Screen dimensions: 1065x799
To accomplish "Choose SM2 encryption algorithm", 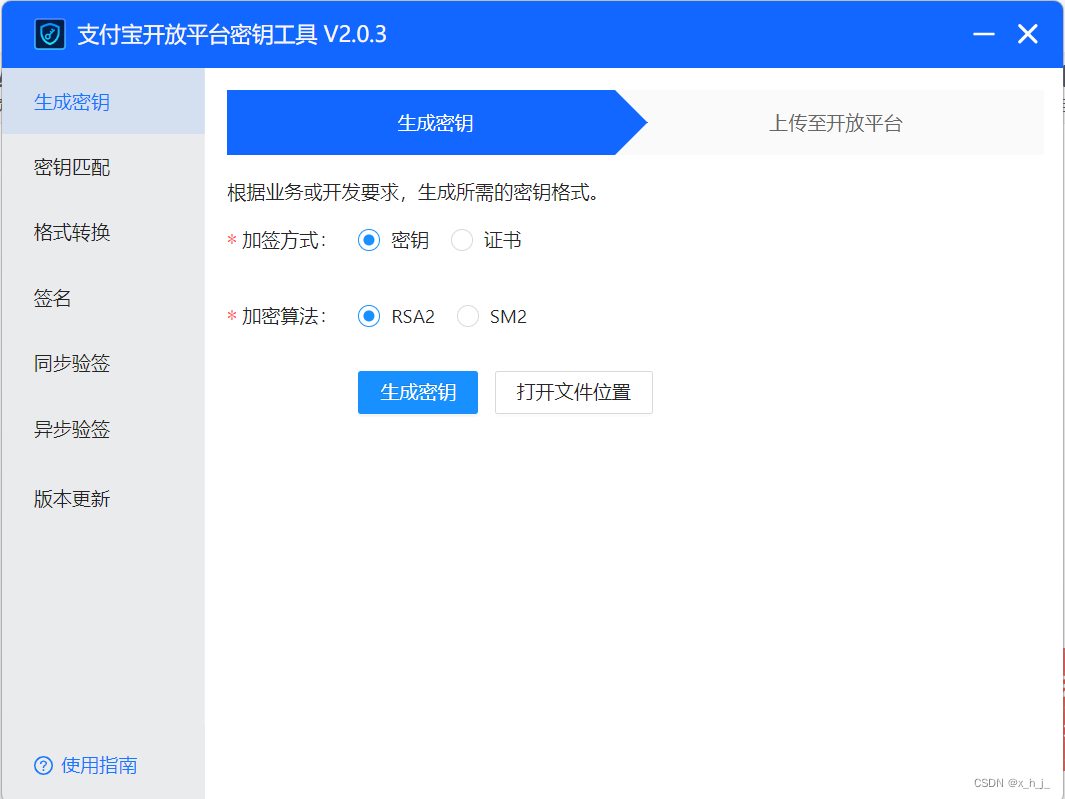I will (468, 316).
